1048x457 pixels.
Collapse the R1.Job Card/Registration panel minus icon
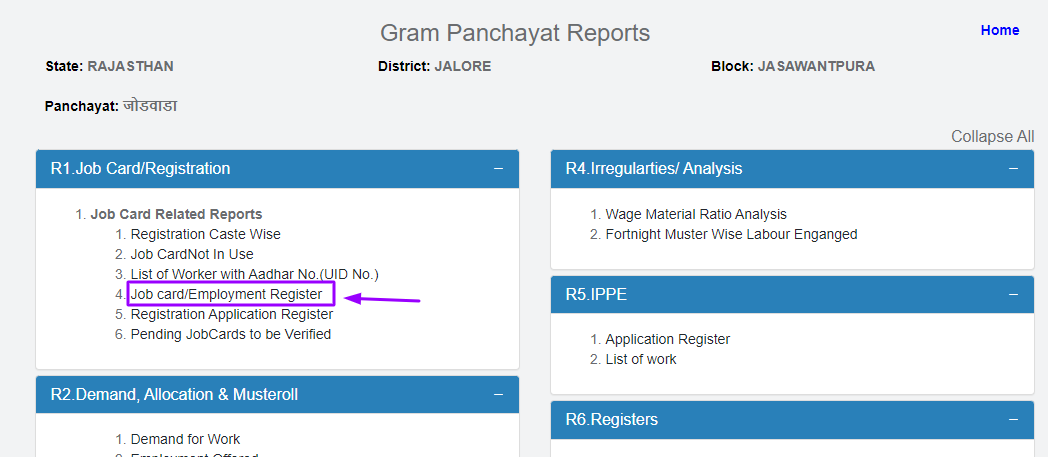[x=498, y=168]
